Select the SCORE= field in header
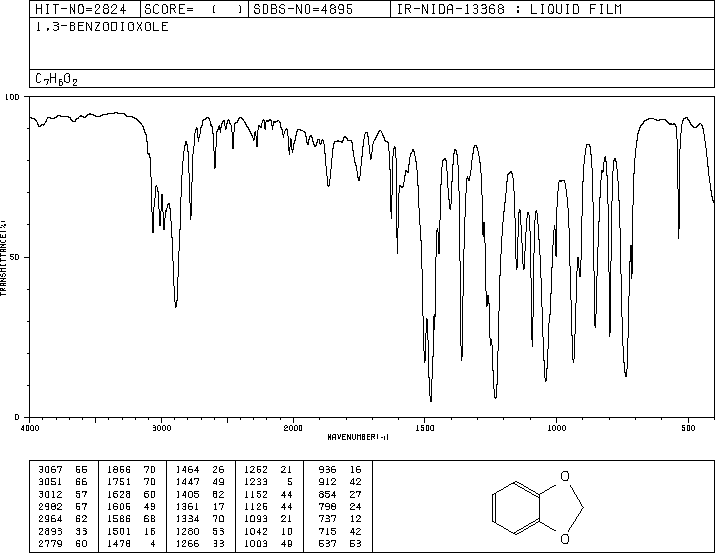Viewport: 715px width, 553px height. [194, 9]
